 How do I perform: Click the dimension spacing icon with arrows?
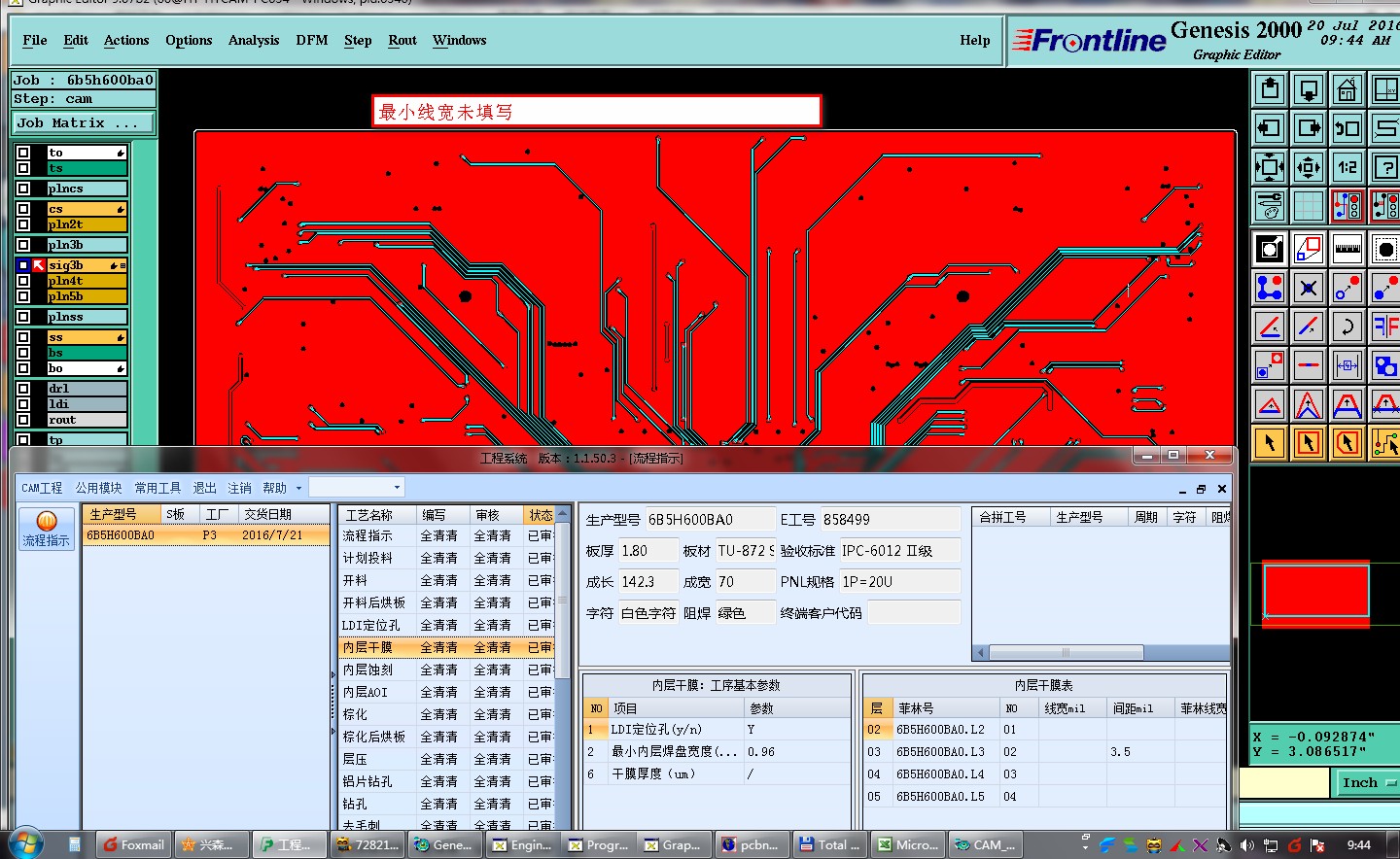coord(1347,365)
